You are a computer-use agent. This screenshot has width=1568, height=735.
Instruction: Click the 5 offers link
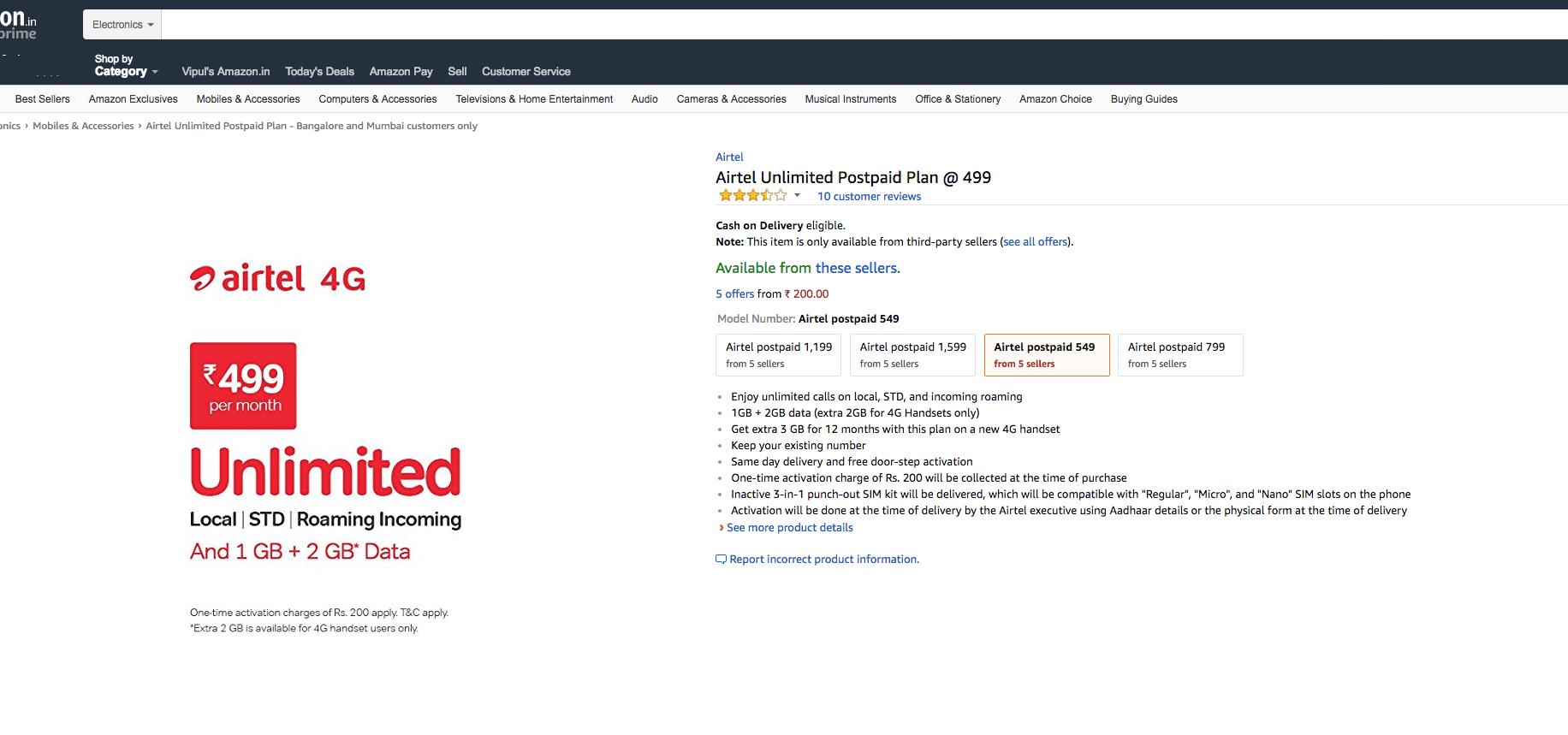pos(734,294)
